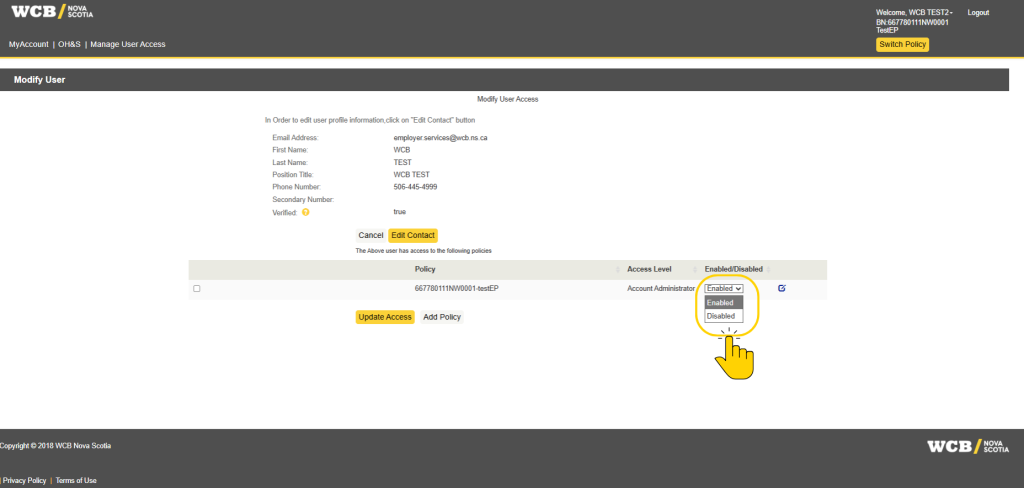Screen dimensions: 1024x488
Task: Sort by Enabled/Disabled column arrows
Action: tap(768, 270)
